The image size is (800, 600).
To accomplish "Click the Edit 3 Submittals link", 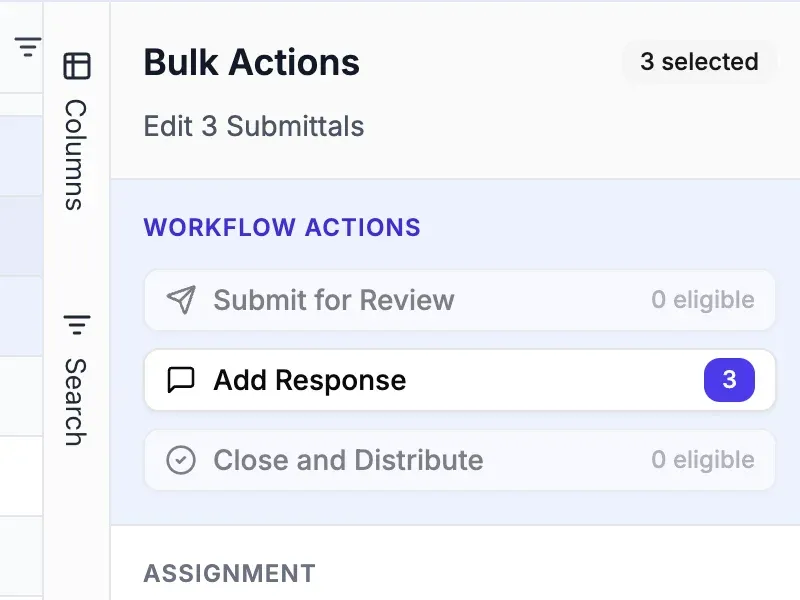I will (253, 126).
